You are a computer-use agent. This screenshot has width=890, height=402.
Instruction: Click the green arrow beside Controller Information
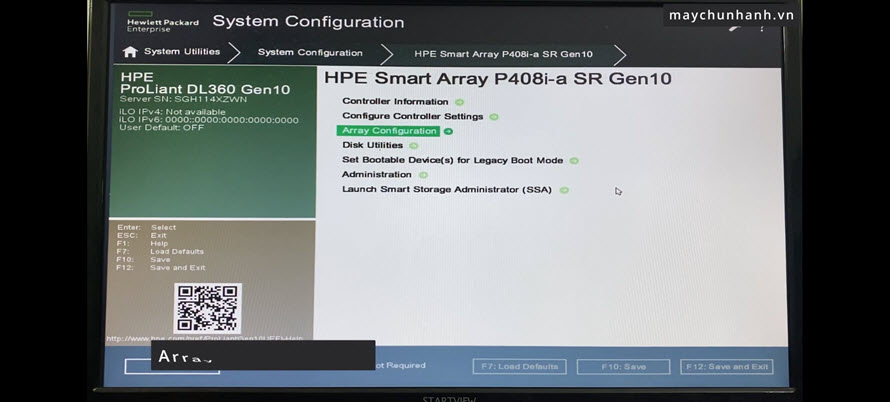tap(459, 102)
